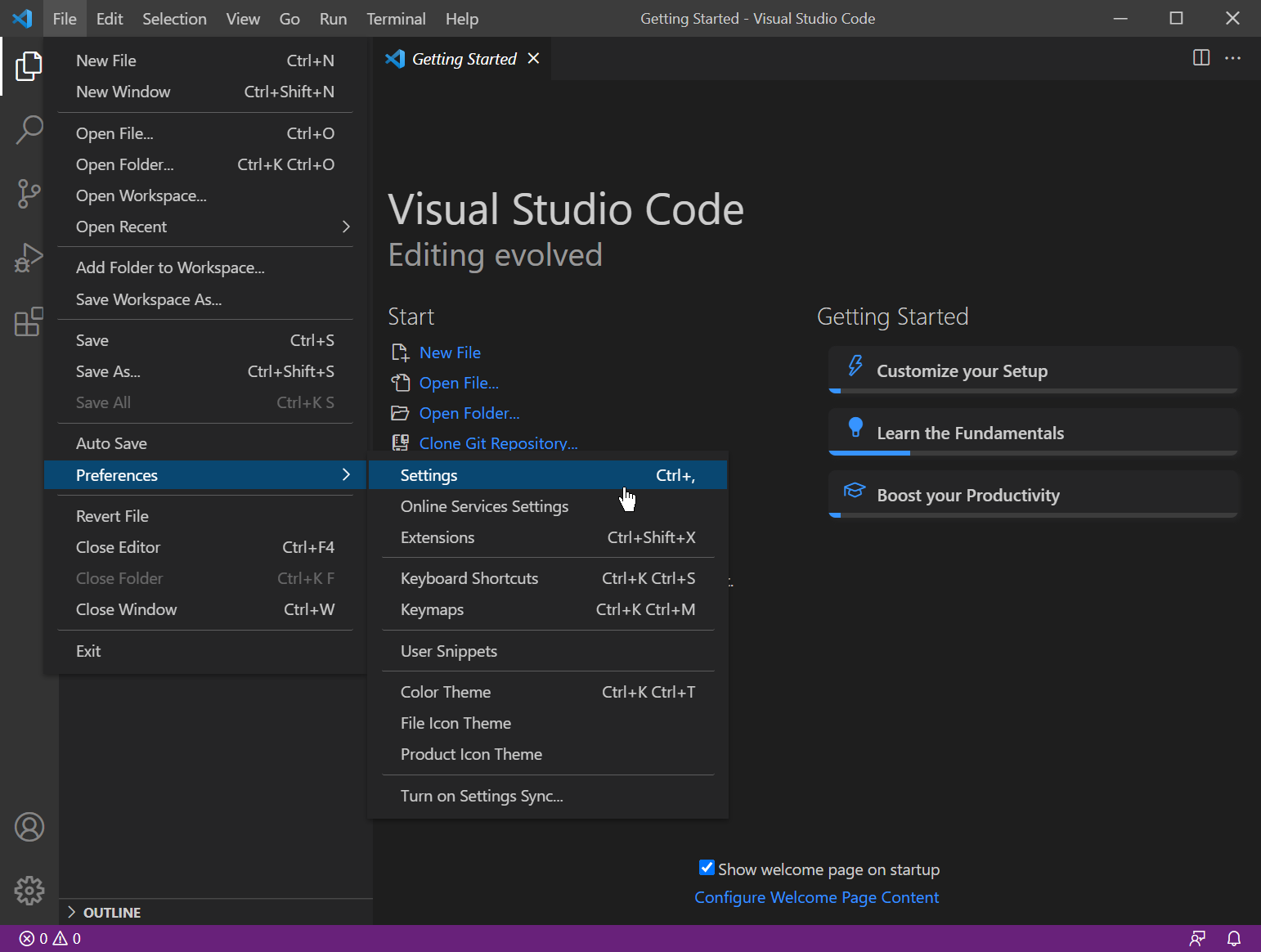Click the split editor right icon
1261x952 pixels.
1201,58
